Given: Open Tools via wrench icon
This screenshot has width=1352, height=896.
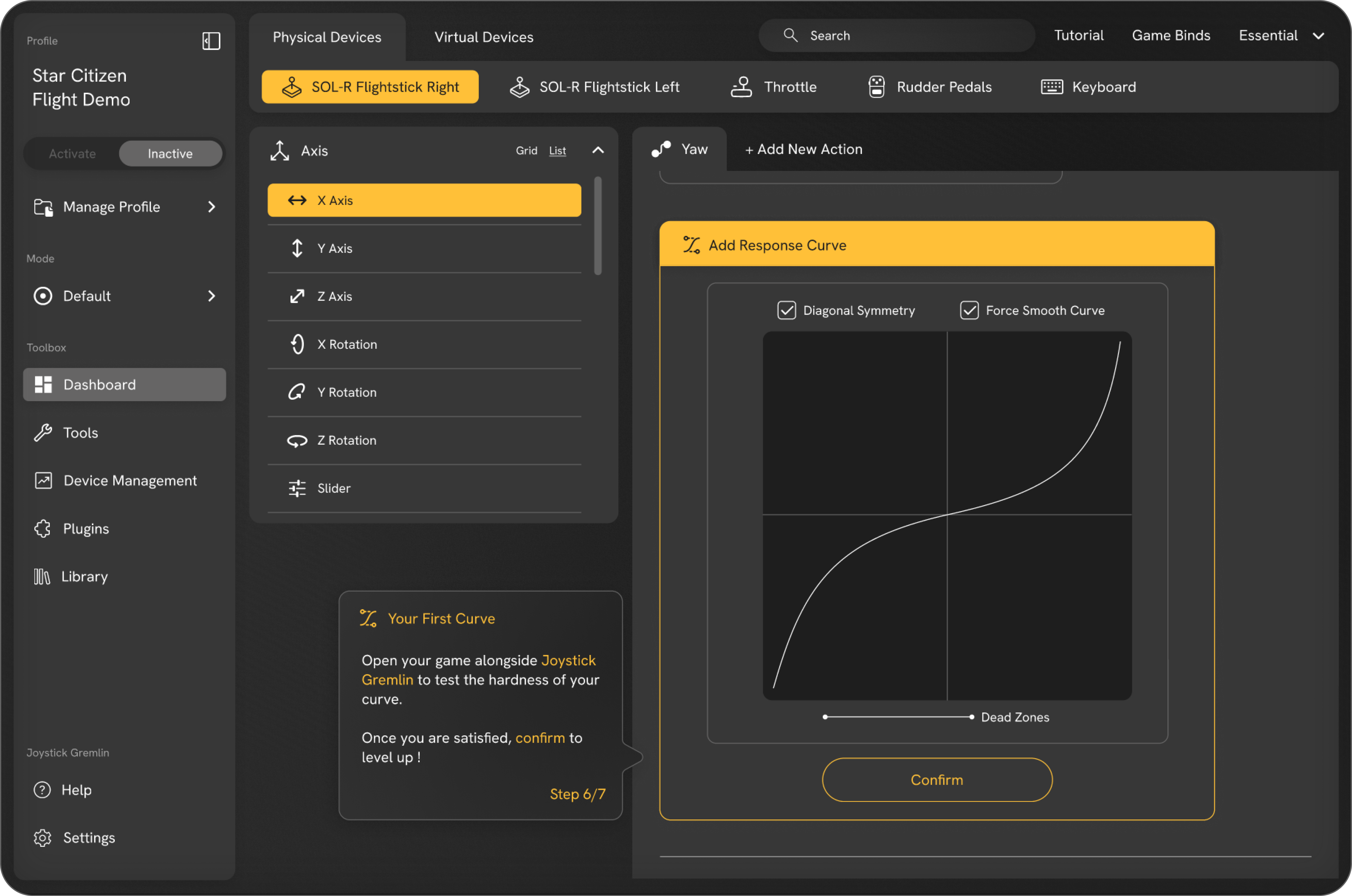Looking at the screenshot, I should (x=43, y=433).
